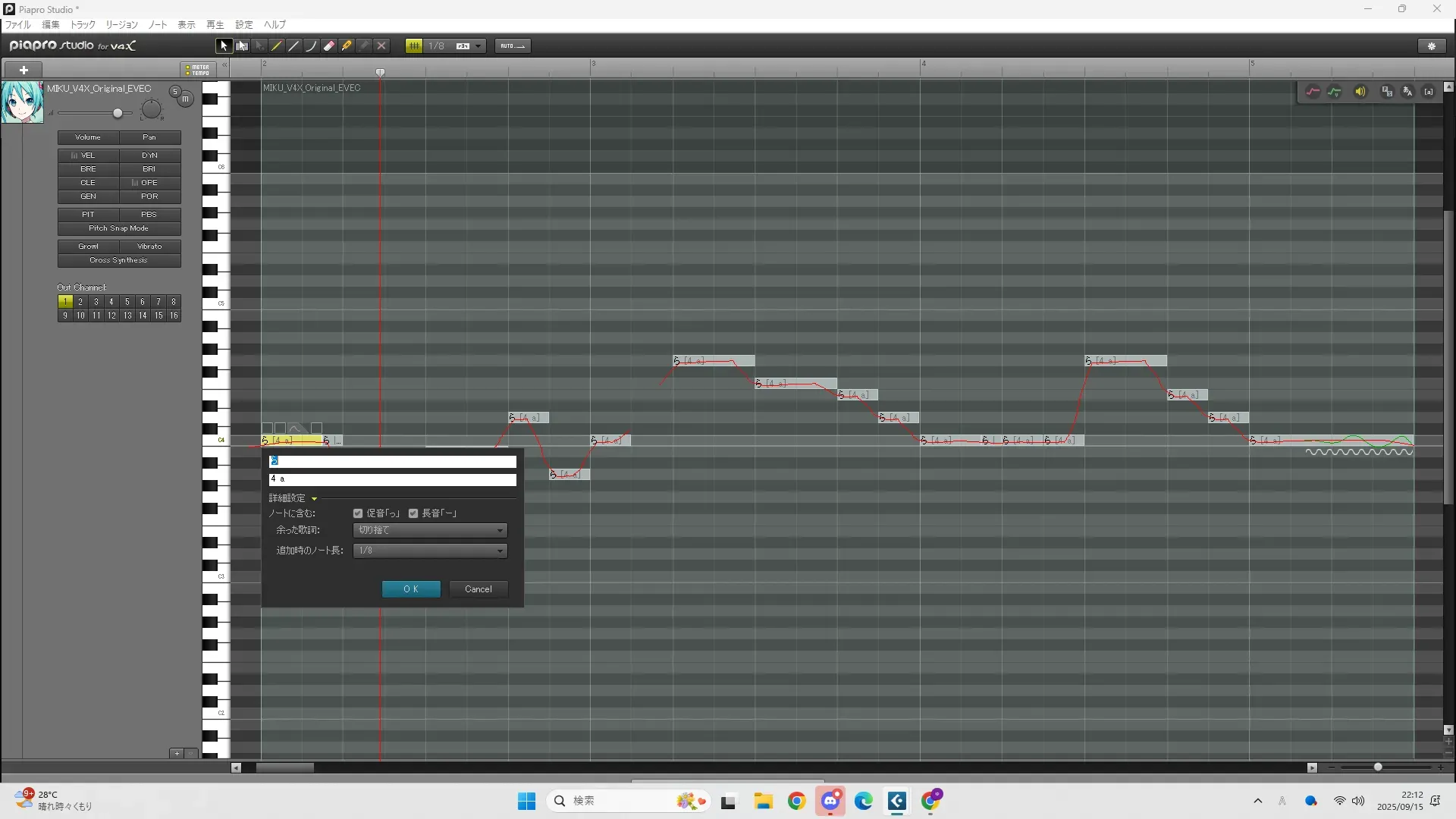Open the 再生 menu
This screenshot has width=1456, height=819.
click(x=215, y=25)
